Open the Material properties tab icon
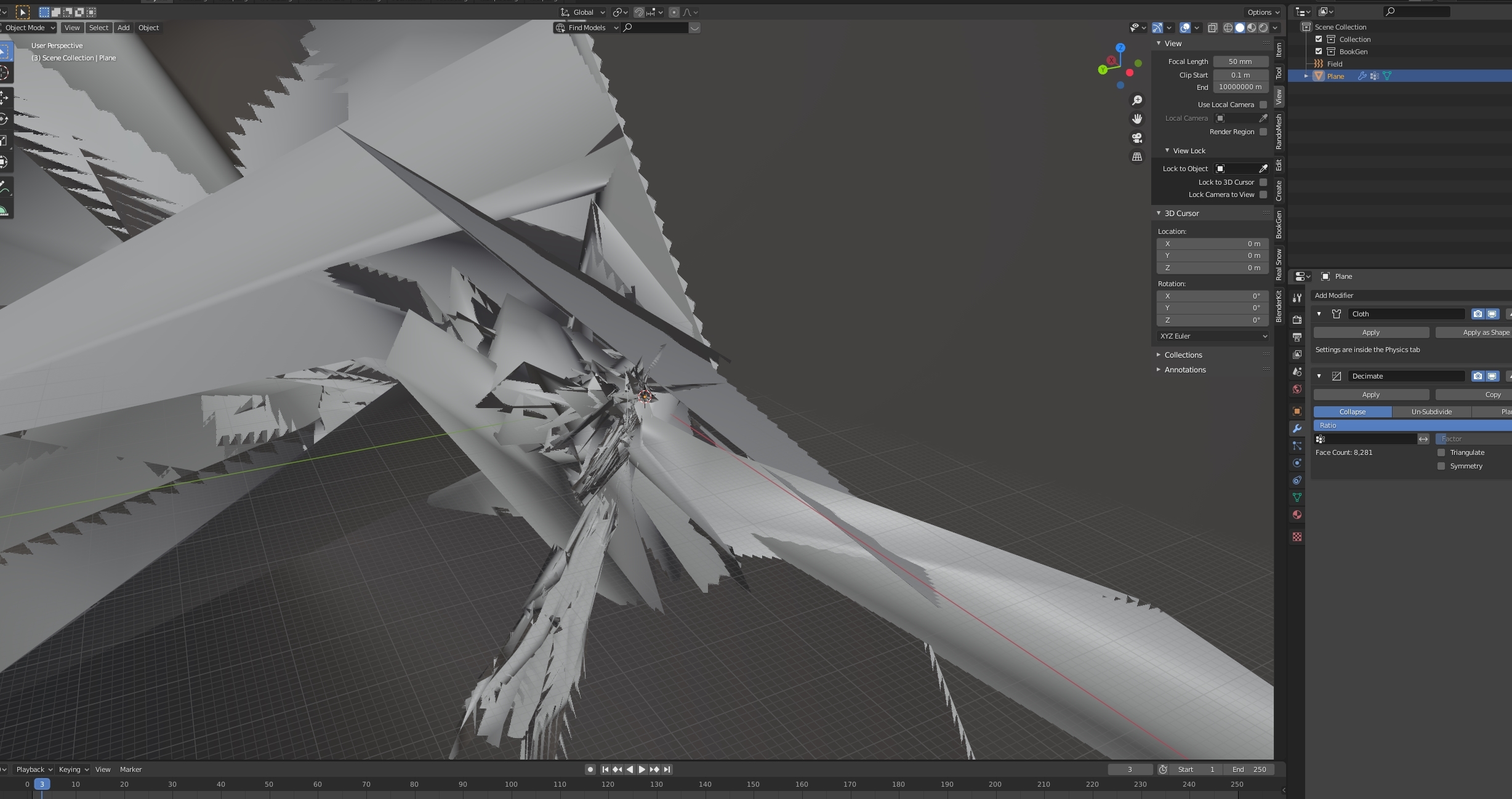Image resolution: width=1512 pixels, height=799 pixels. coord(1297,515)
